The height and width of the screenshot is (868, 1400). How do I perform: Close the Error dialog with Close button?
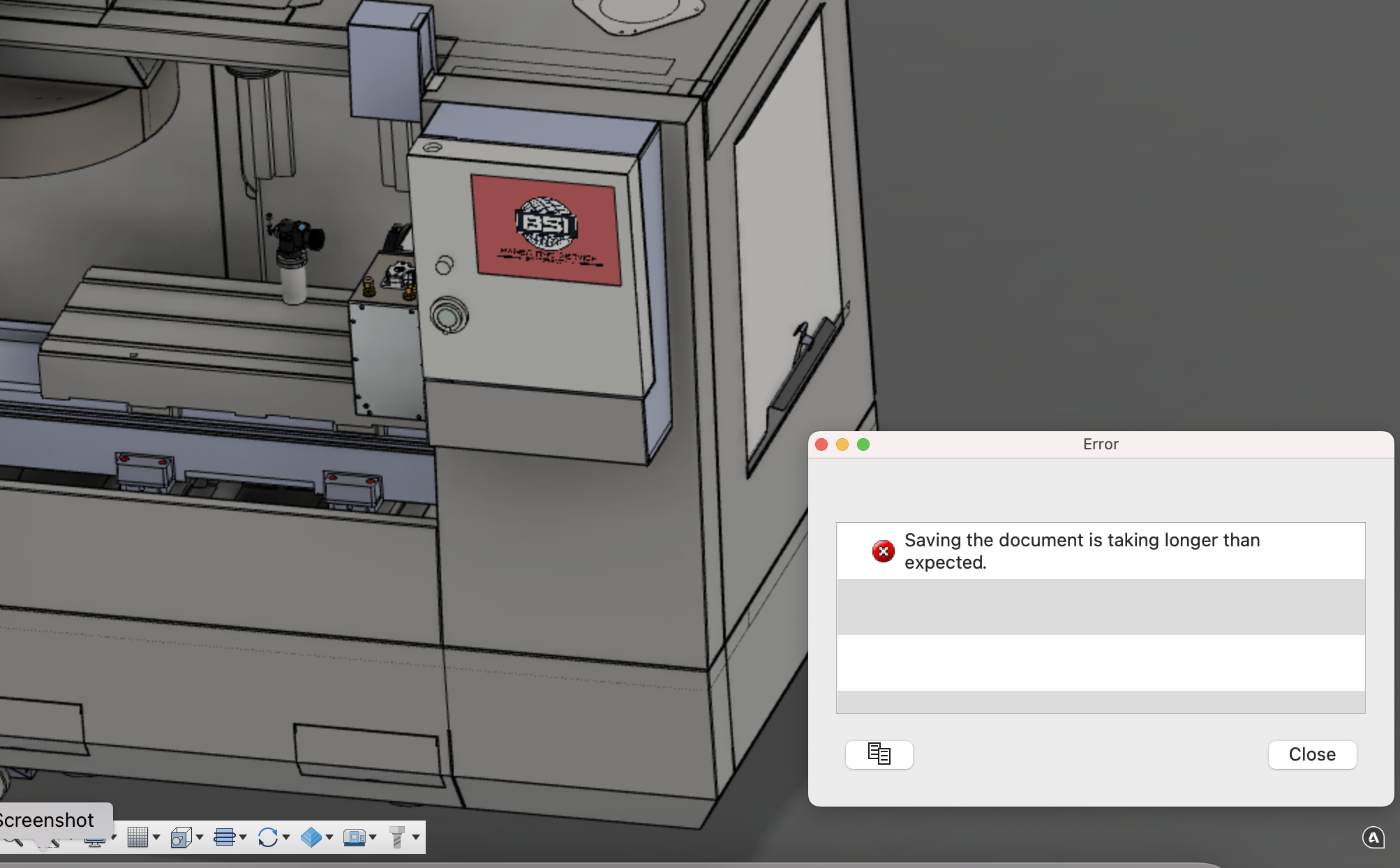[x=1312, y=754]
